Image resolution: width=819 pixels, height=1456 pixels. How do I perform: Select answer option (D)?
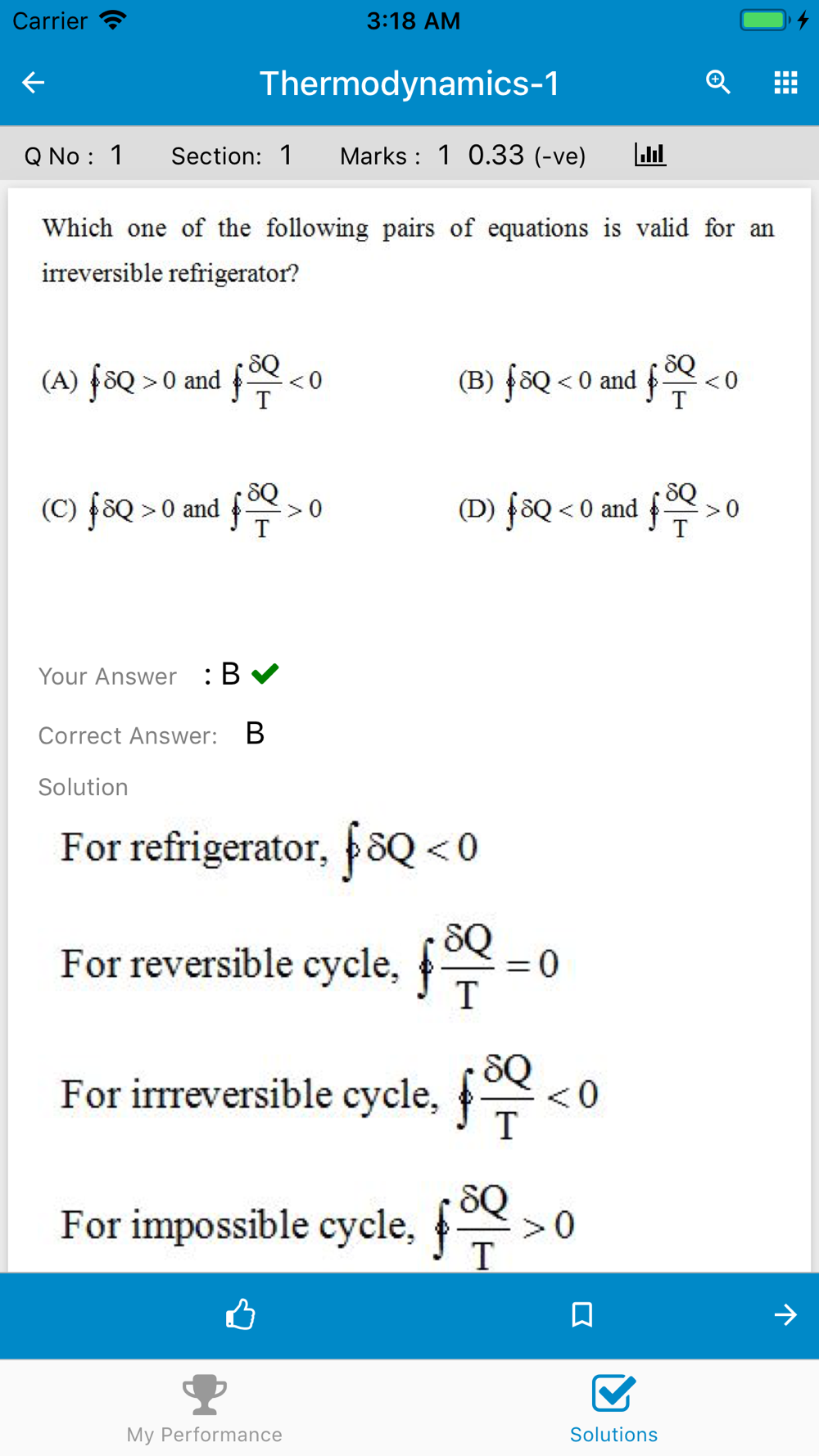tap(599, 509)
